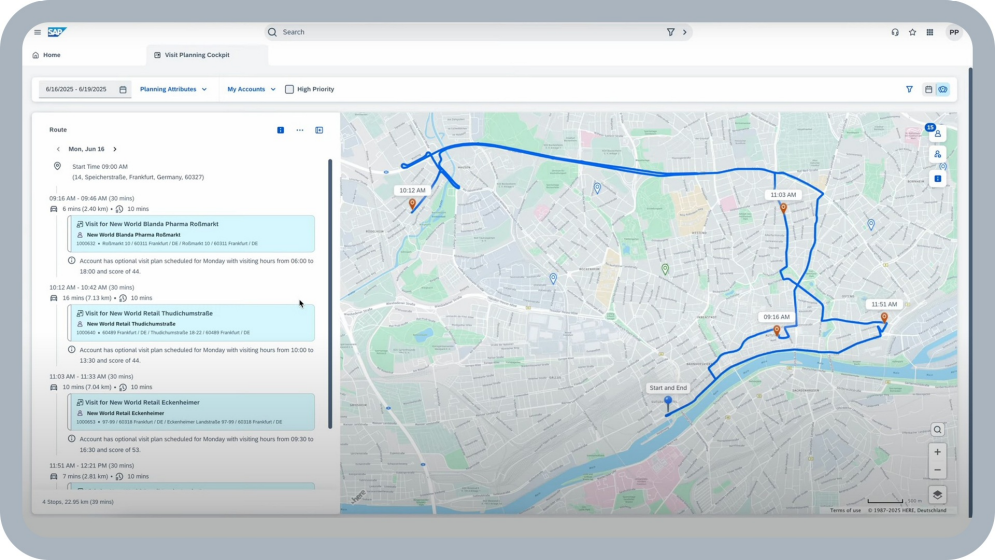
Task: Enable the High Priority checkbox
Action: (x=289, y=90)
